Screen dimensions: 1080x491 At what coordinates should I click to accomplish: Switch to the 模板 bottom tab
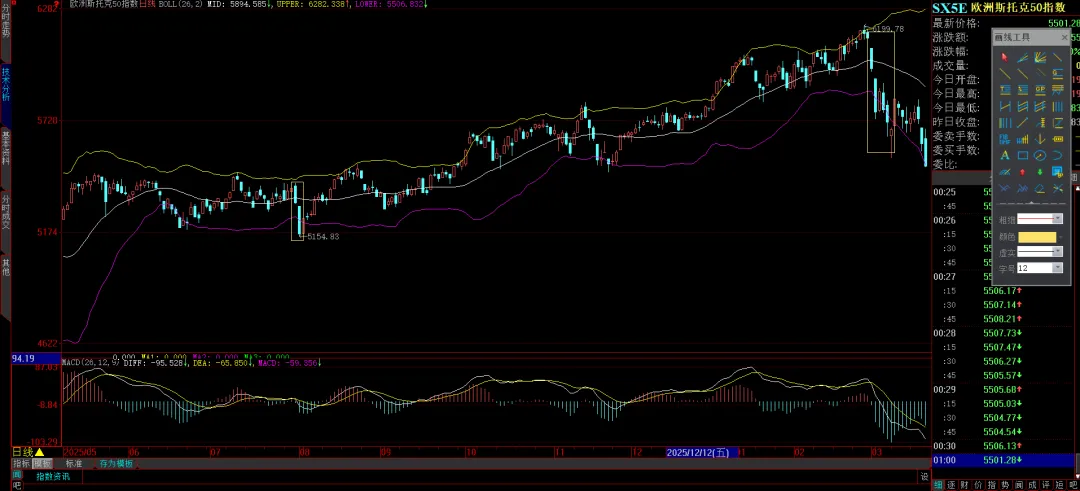tap(42, 463)
